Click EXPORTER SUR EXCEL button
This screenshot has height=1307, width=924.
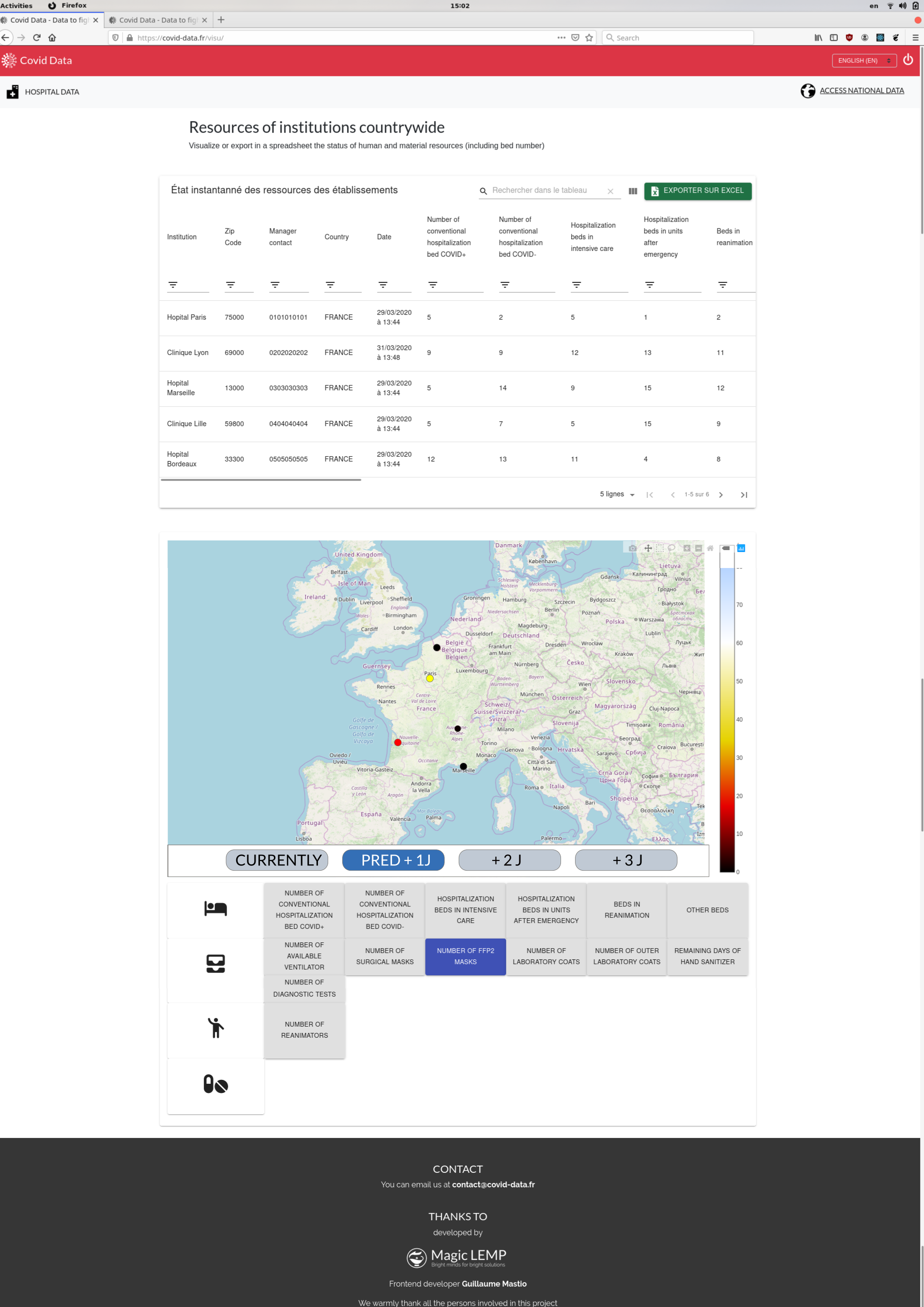coord(697,191)
